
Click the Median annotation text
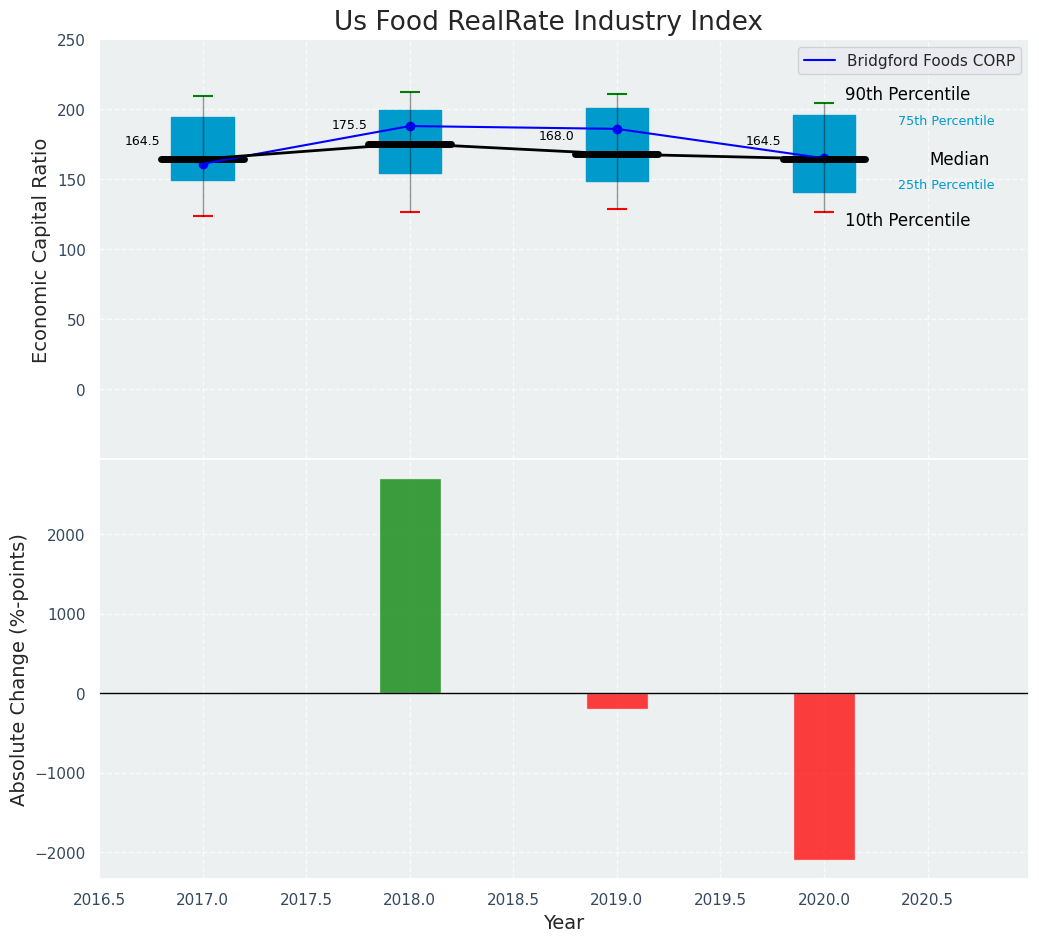click(x=958, y=160)
